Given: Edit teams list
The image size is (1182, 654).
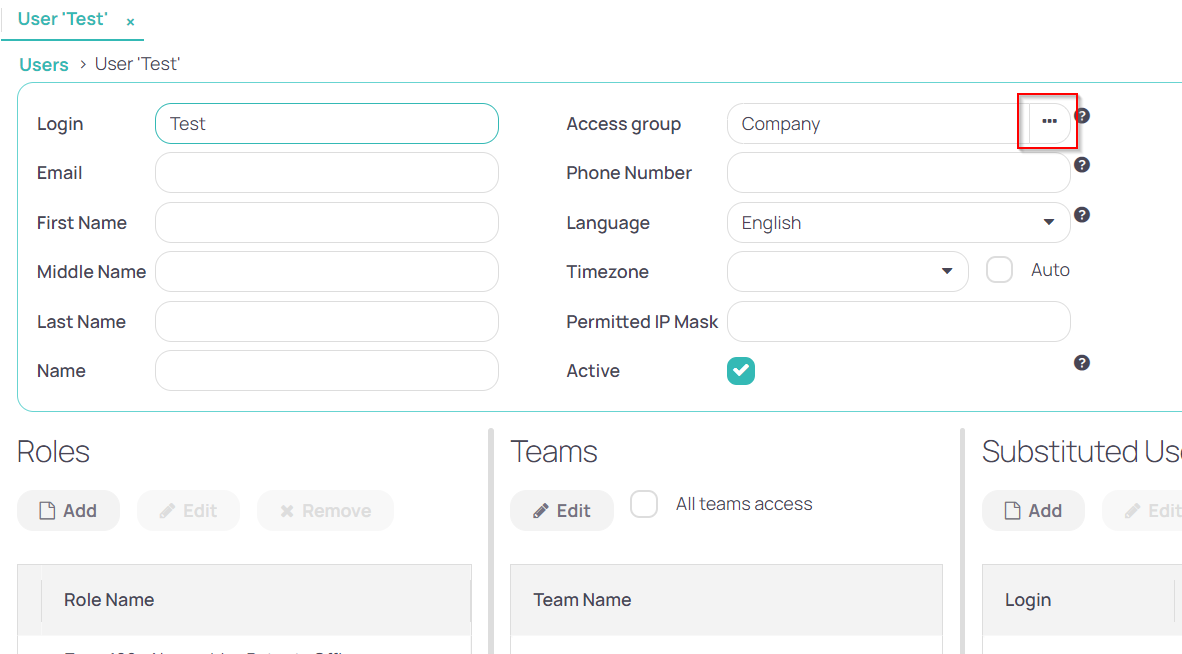Looking at the screenshot, I should [562, 511].
